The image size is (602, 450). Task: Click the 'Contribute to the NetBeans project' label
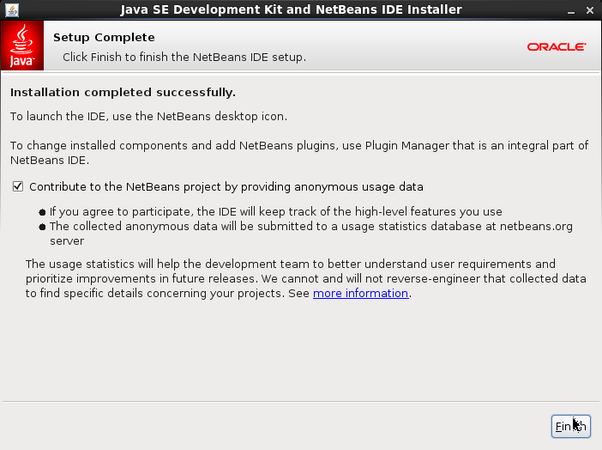click(227, 187)
